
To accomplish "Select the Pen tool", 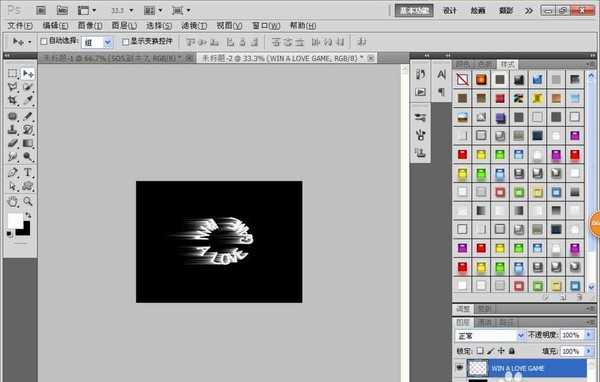I will [x=13, y=172].
